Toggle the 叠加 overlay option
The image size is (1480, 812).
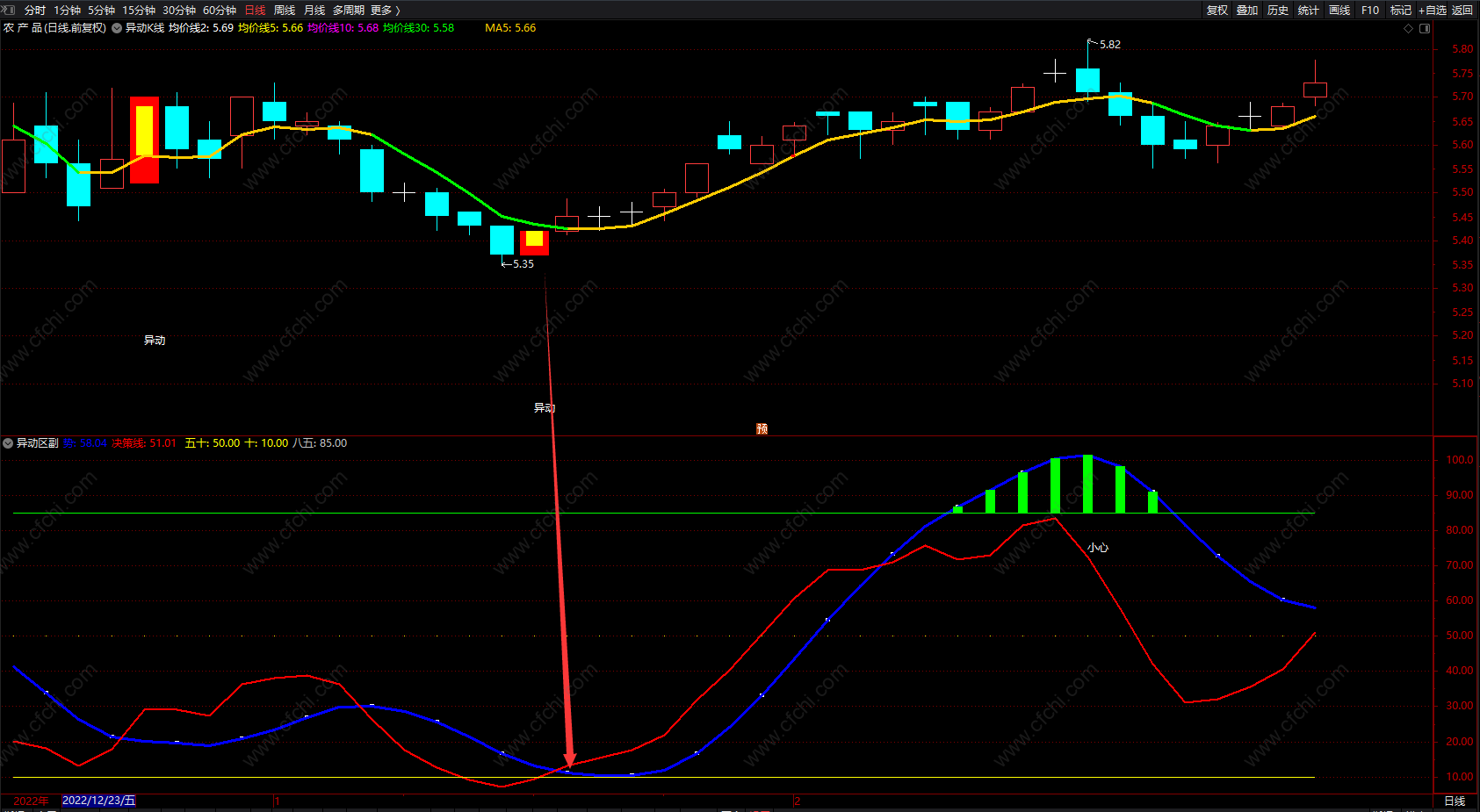pyautogui.click(x=1247, y=10)
